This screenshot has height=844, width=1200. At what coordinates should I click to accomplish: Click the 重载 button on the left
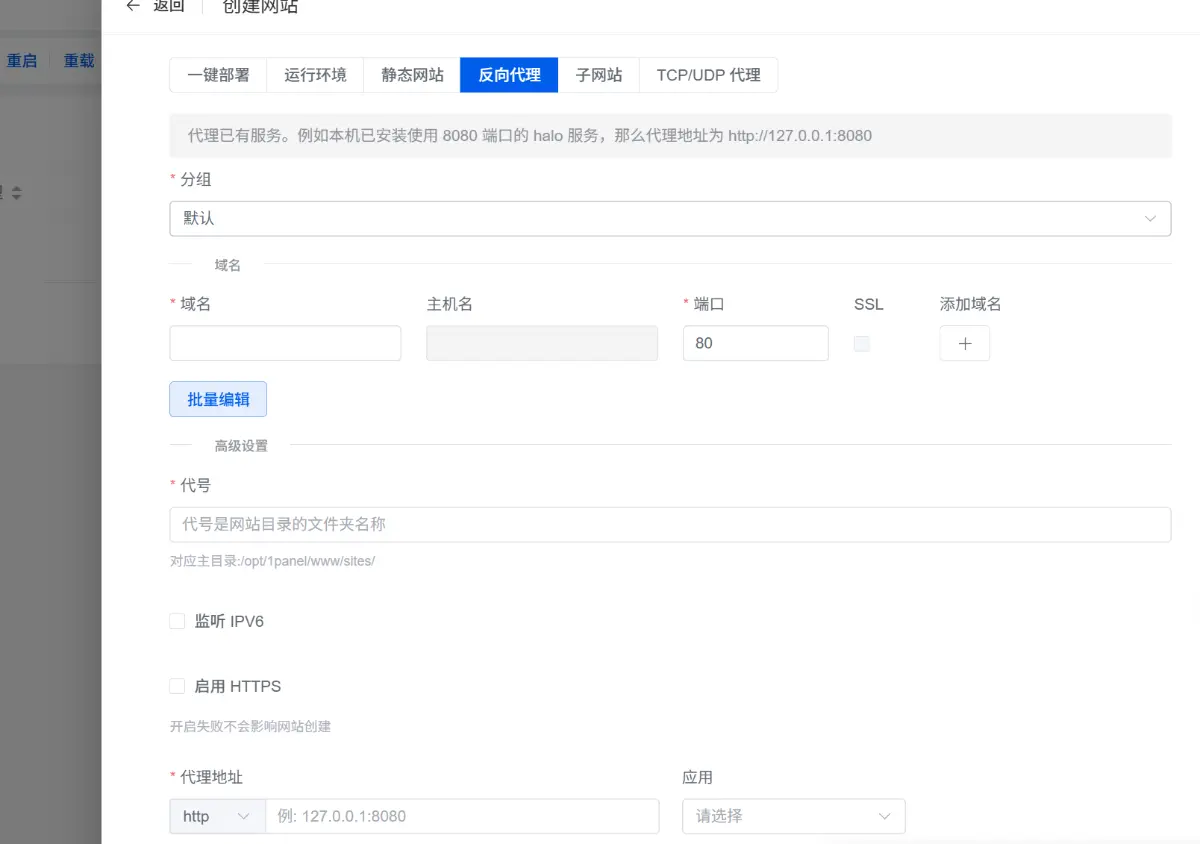pyautogui.click(x=79, y=60)
